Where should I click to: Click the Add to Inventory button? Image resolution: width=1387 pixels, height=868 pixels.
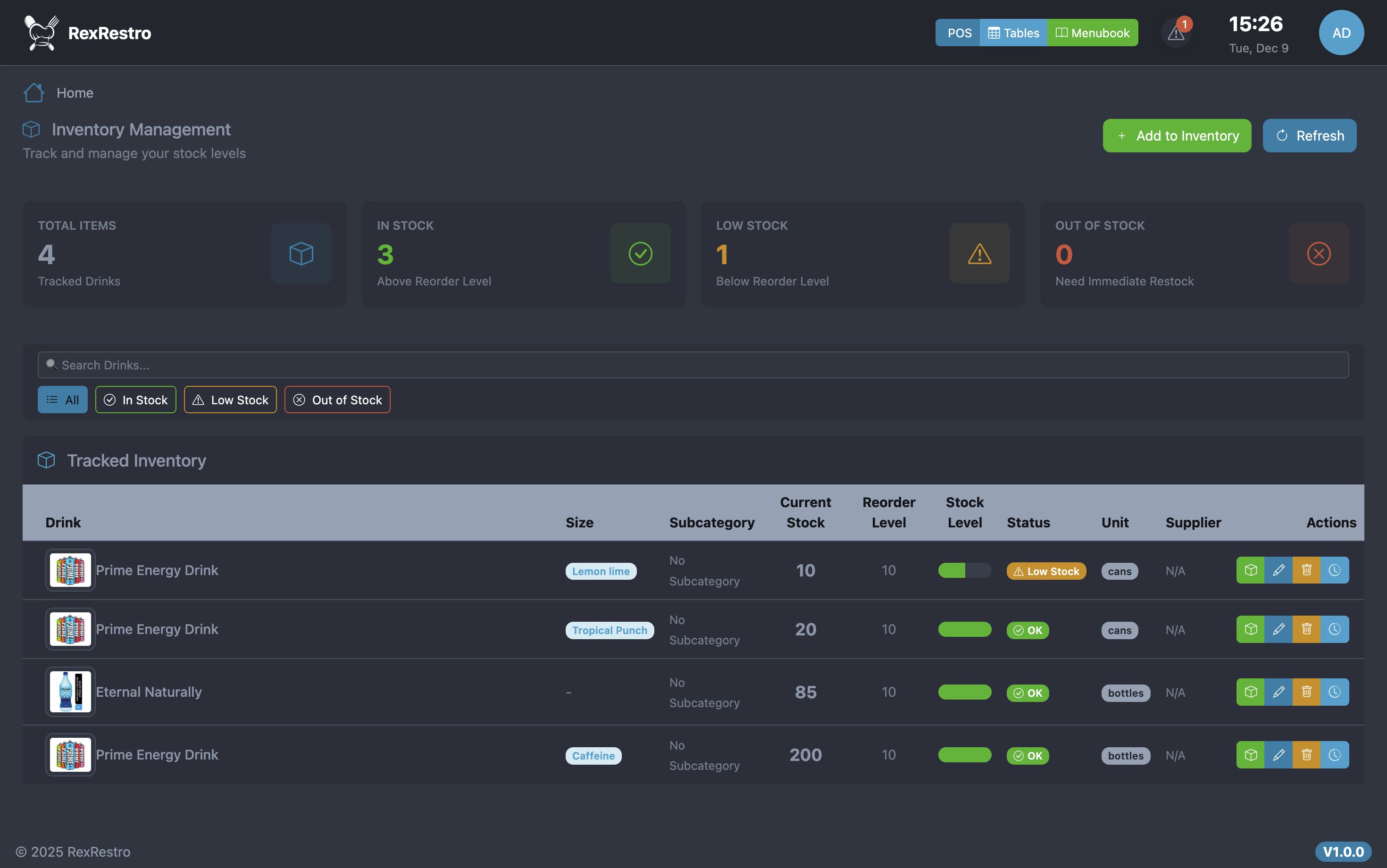(x=1177, y=135)
